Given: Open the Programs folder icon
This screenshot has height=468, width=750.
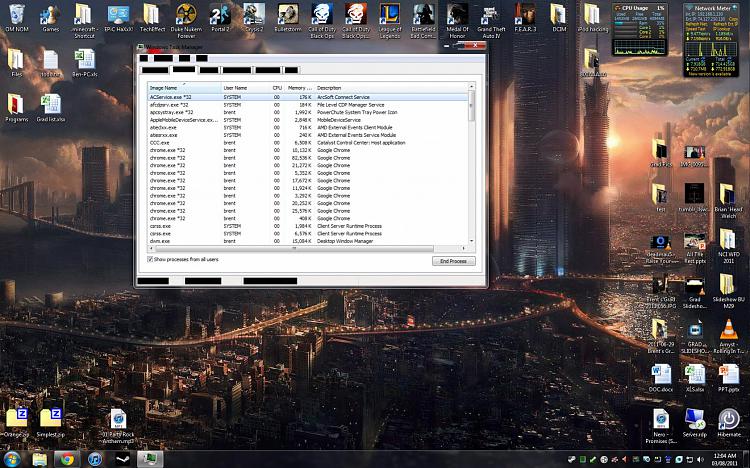Looking at the screenshot, I should click(16, 108).
